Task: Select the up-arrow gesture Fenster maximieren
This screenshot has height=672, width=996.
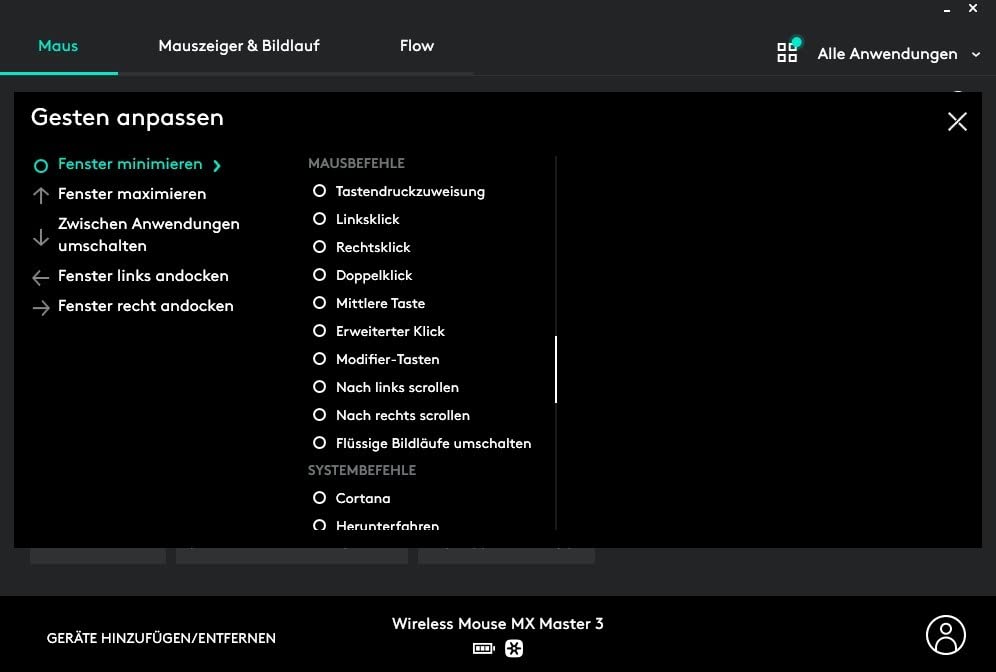Action: point(41,195)
